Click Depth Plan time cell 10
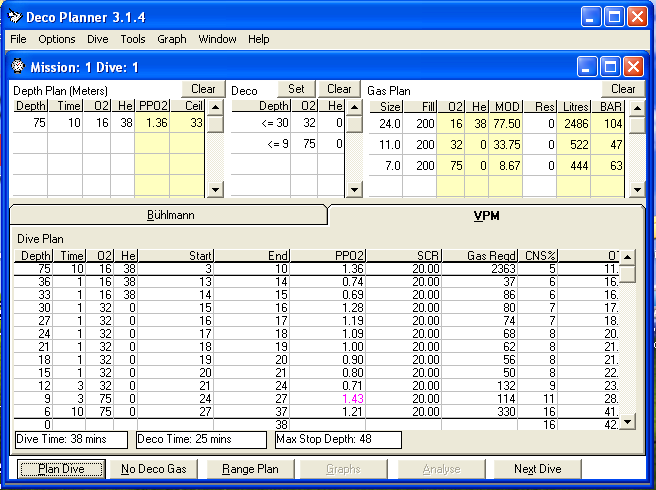The image size is (656, 490). [x=65, y=123]
